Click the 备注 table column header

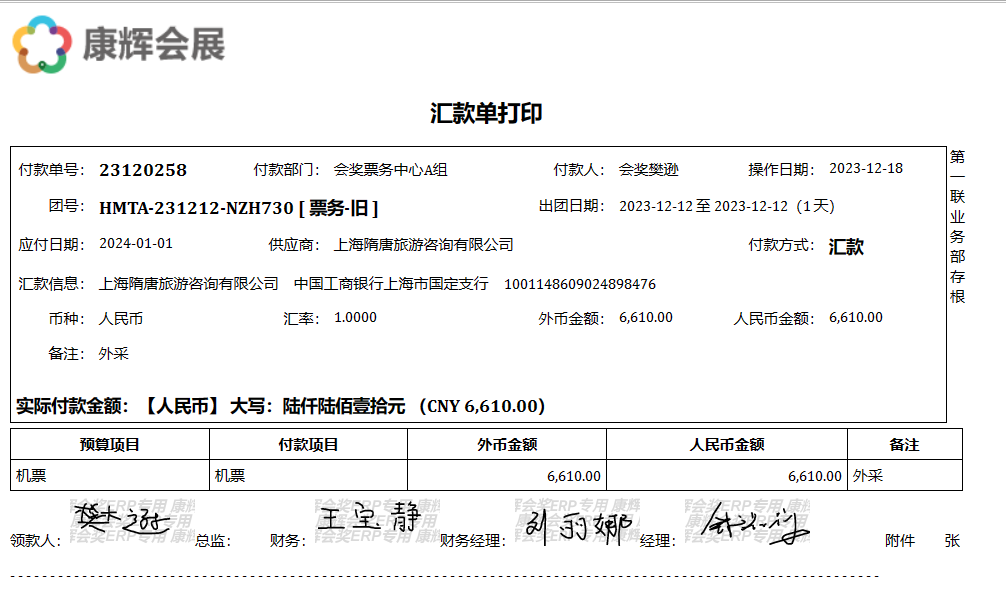tap(904, 445)
